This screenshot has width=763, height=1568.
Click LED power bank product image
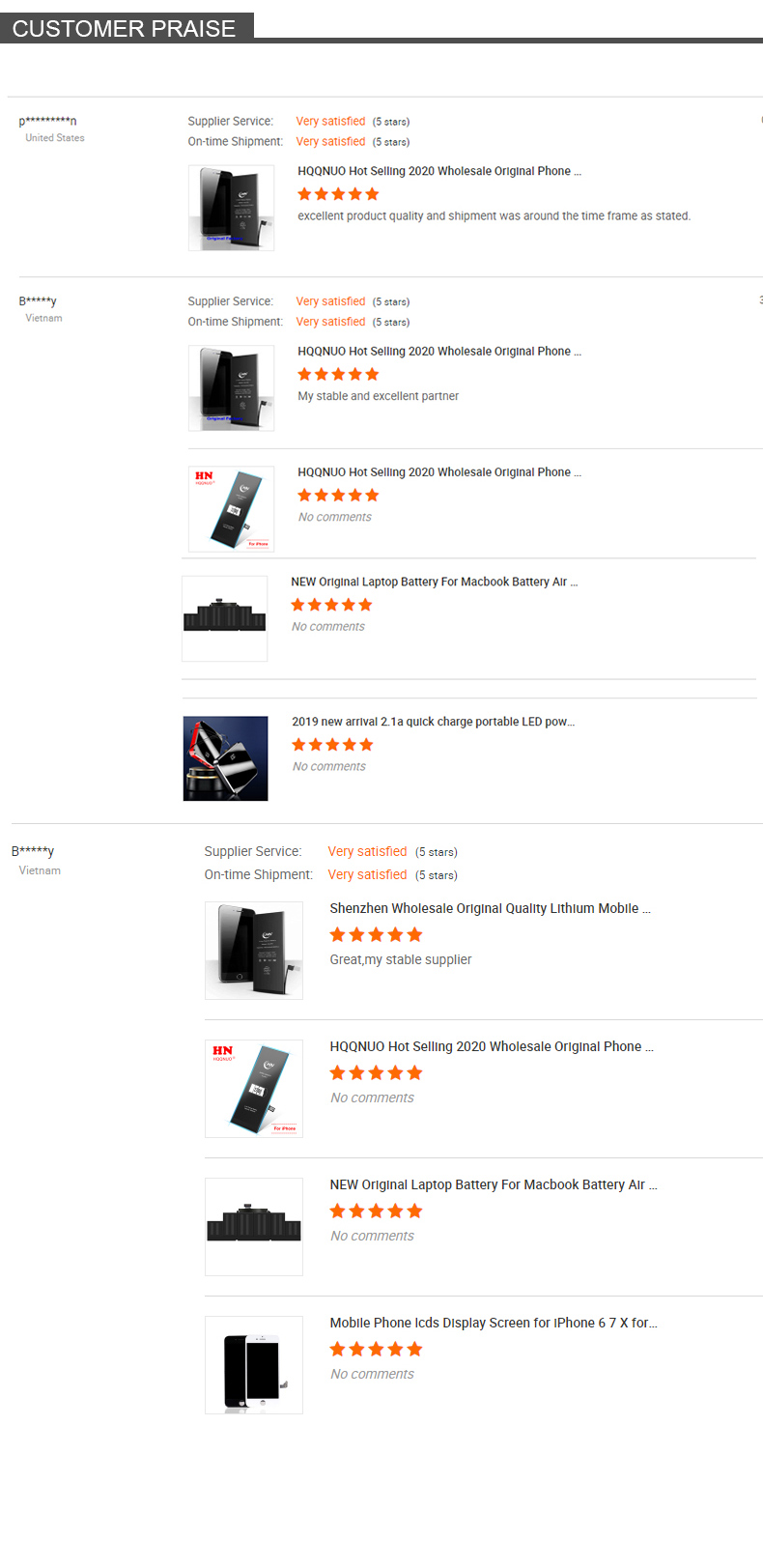pos(225,758)
